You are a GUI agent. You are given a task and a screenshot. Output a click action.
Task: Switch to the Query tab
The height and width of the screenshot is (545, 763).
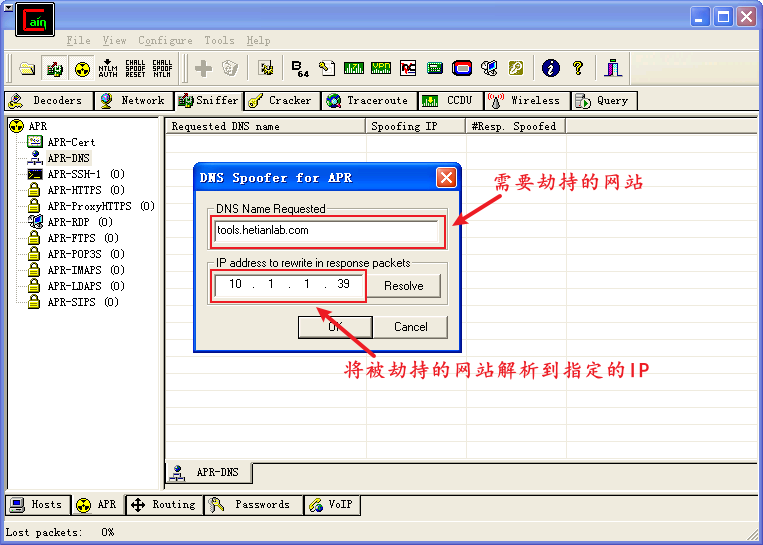pos(604,101)
